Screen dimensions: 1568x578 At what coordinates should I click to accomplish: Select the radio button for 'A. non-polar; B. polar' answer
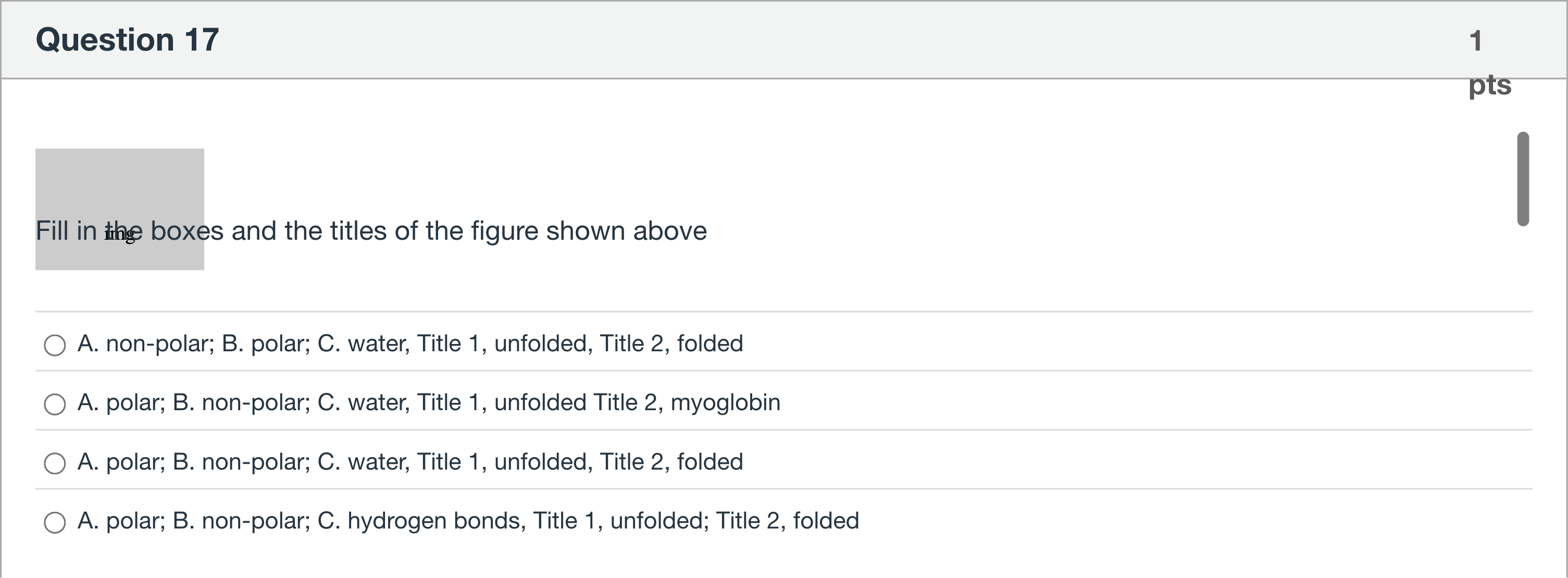pos(55,345)
